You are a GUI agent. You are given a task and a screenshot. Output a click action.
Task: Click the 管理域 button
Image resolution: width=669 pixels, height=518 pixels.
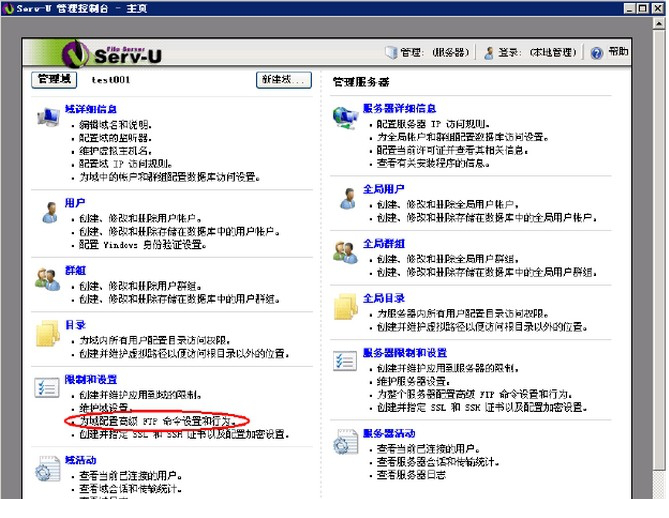point(54,79)
